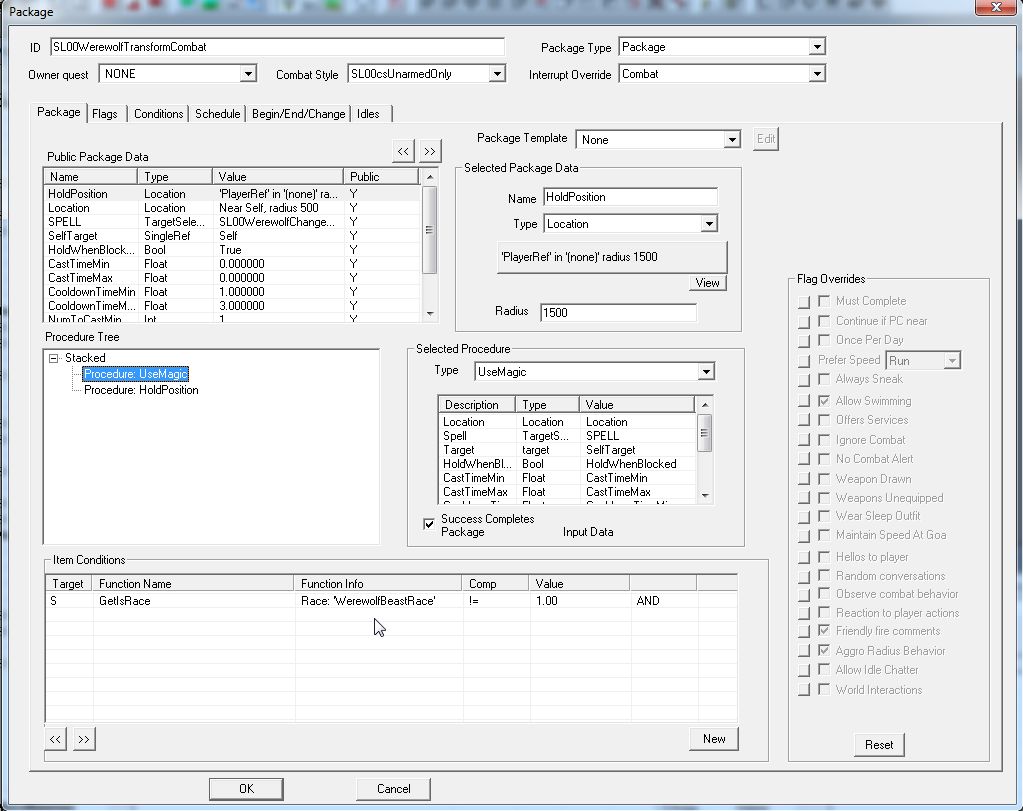
Task: Click the >> button under Item Conditions
Action: pos(84,739)
